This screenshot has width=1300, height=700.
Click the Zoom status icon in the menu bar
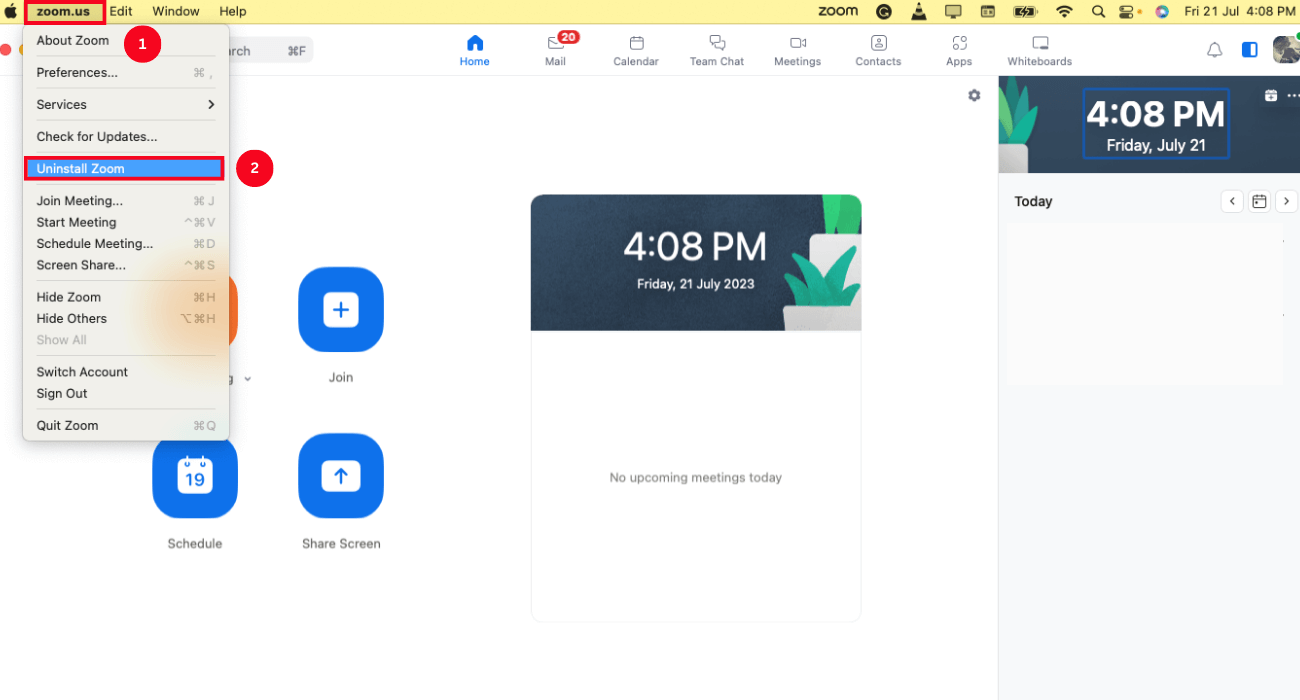coord(838,11)
